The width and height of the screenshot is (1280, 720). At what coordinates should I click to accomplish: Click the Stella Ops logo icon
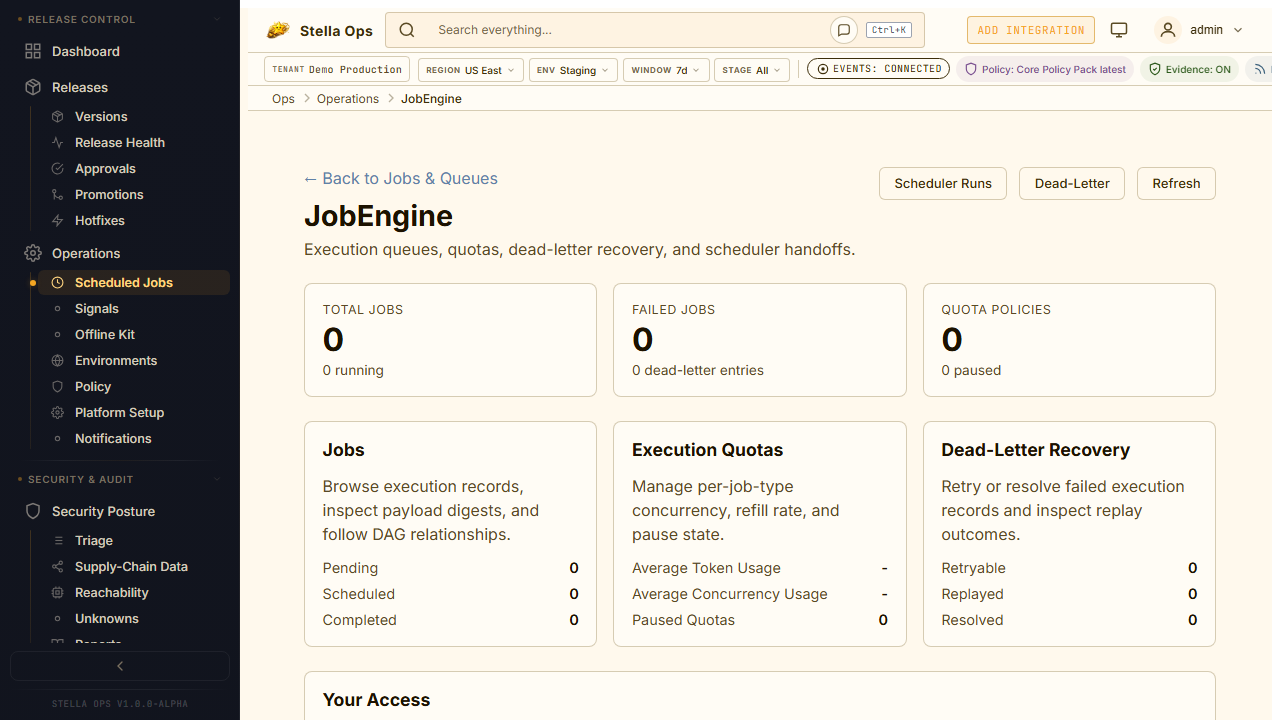pos(278,30)
